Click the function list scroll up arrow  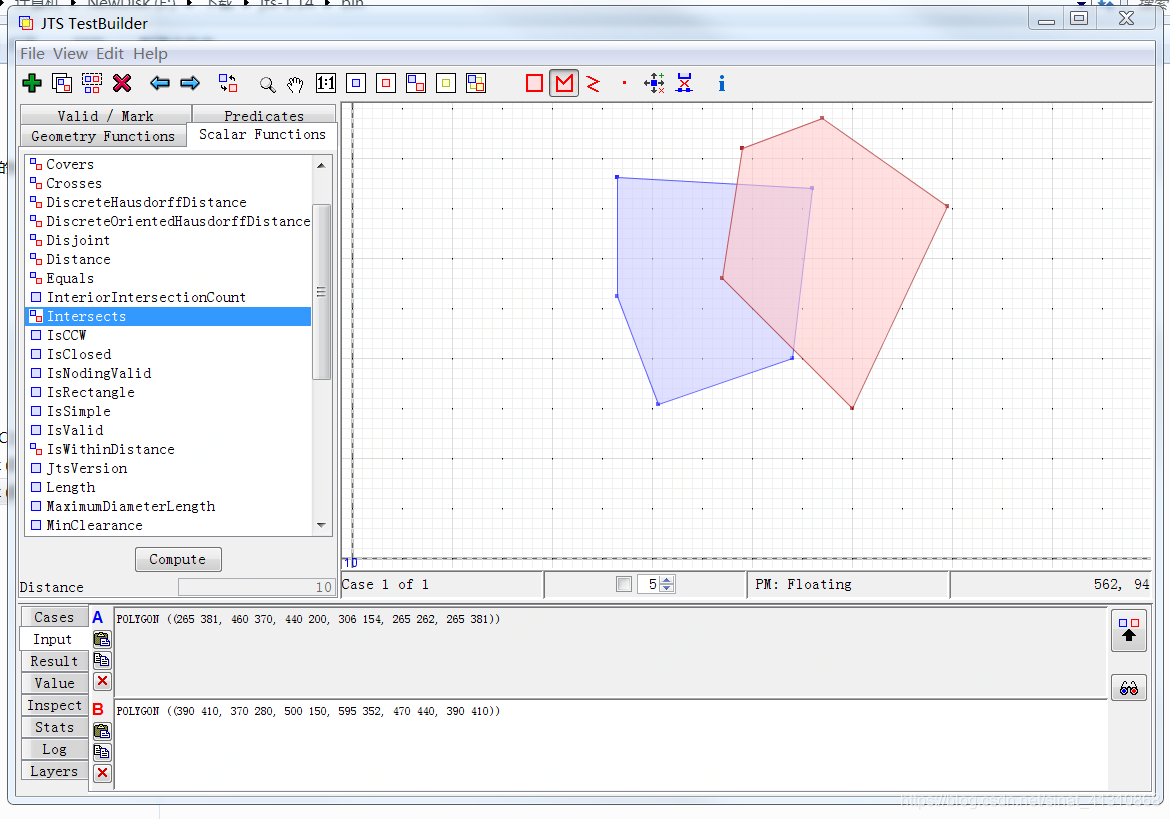322,166
